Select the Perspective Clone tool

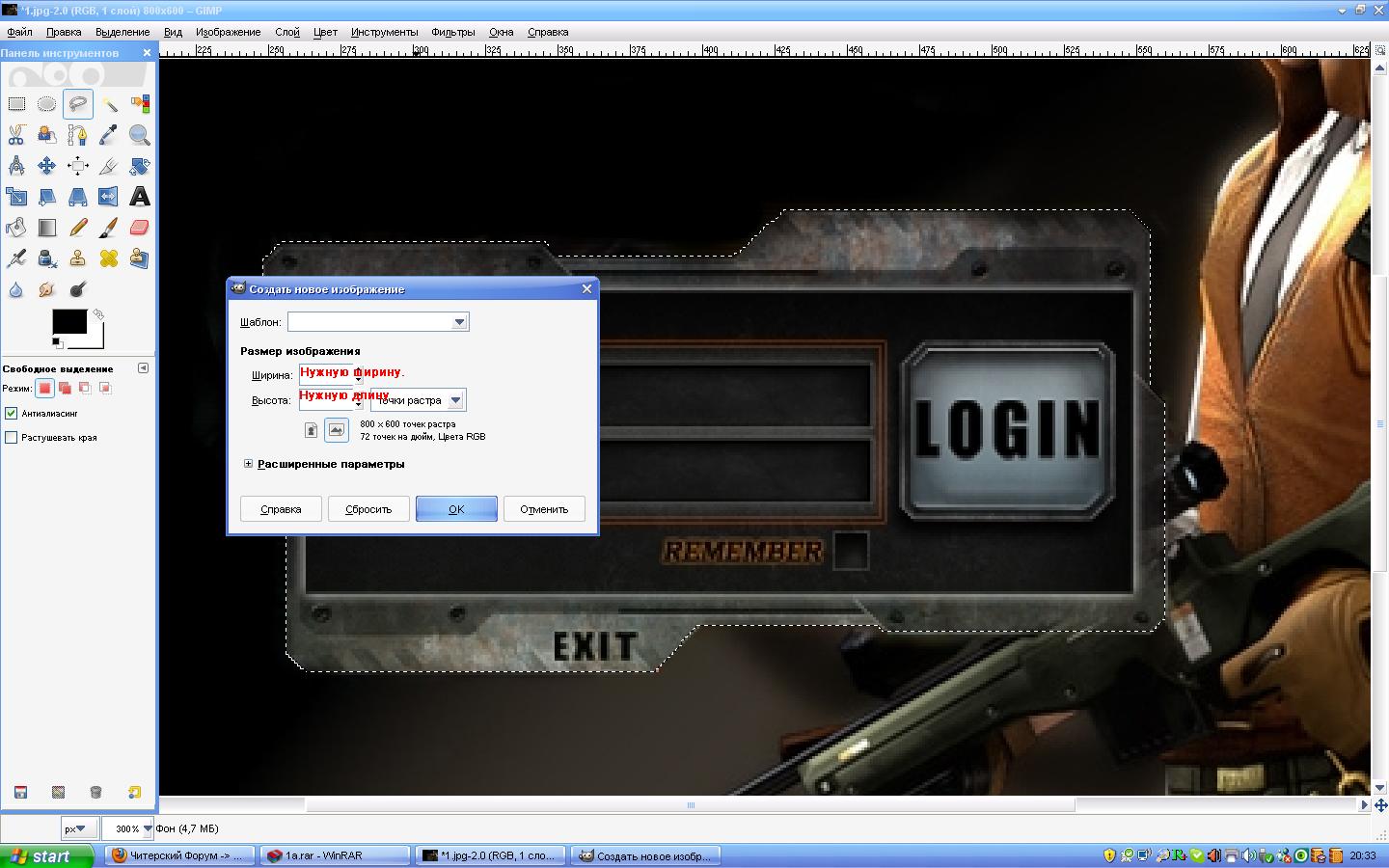click(x=140, y=258)
